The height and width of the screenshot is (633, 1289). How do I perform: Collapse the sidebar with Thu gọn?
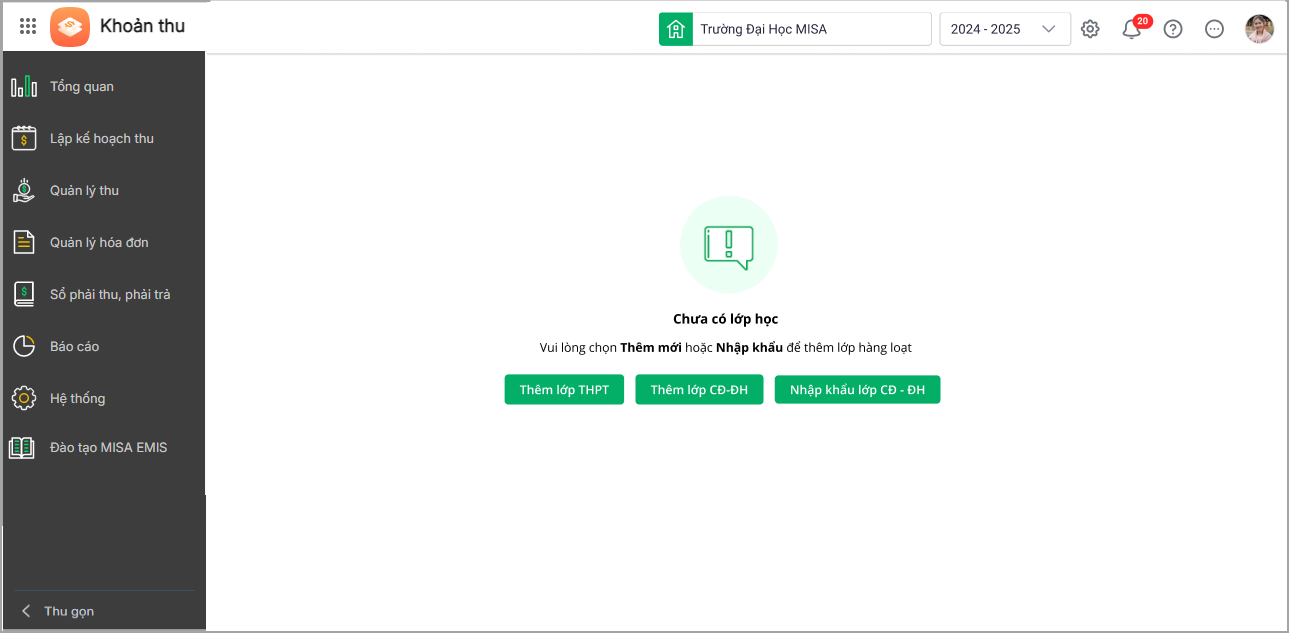click(58, 611)
